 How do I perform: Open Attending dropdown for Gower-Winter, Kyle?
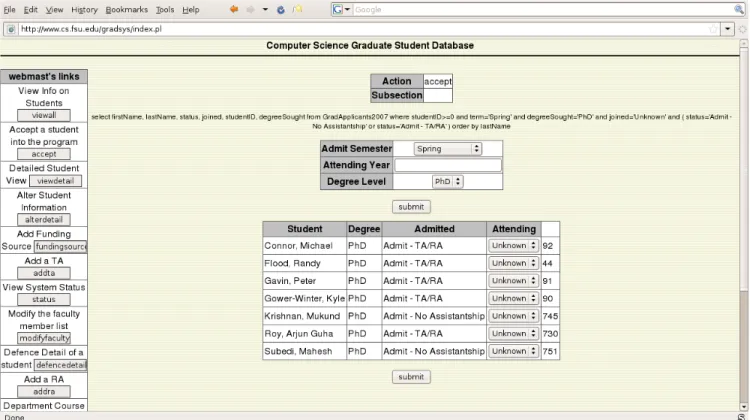513,298
